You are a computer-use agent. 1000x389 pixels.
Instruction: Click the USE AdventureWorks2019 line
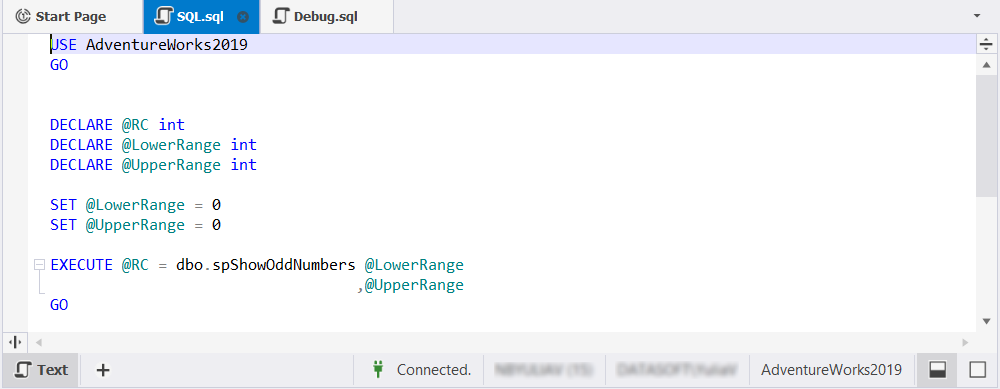[149, 45]
